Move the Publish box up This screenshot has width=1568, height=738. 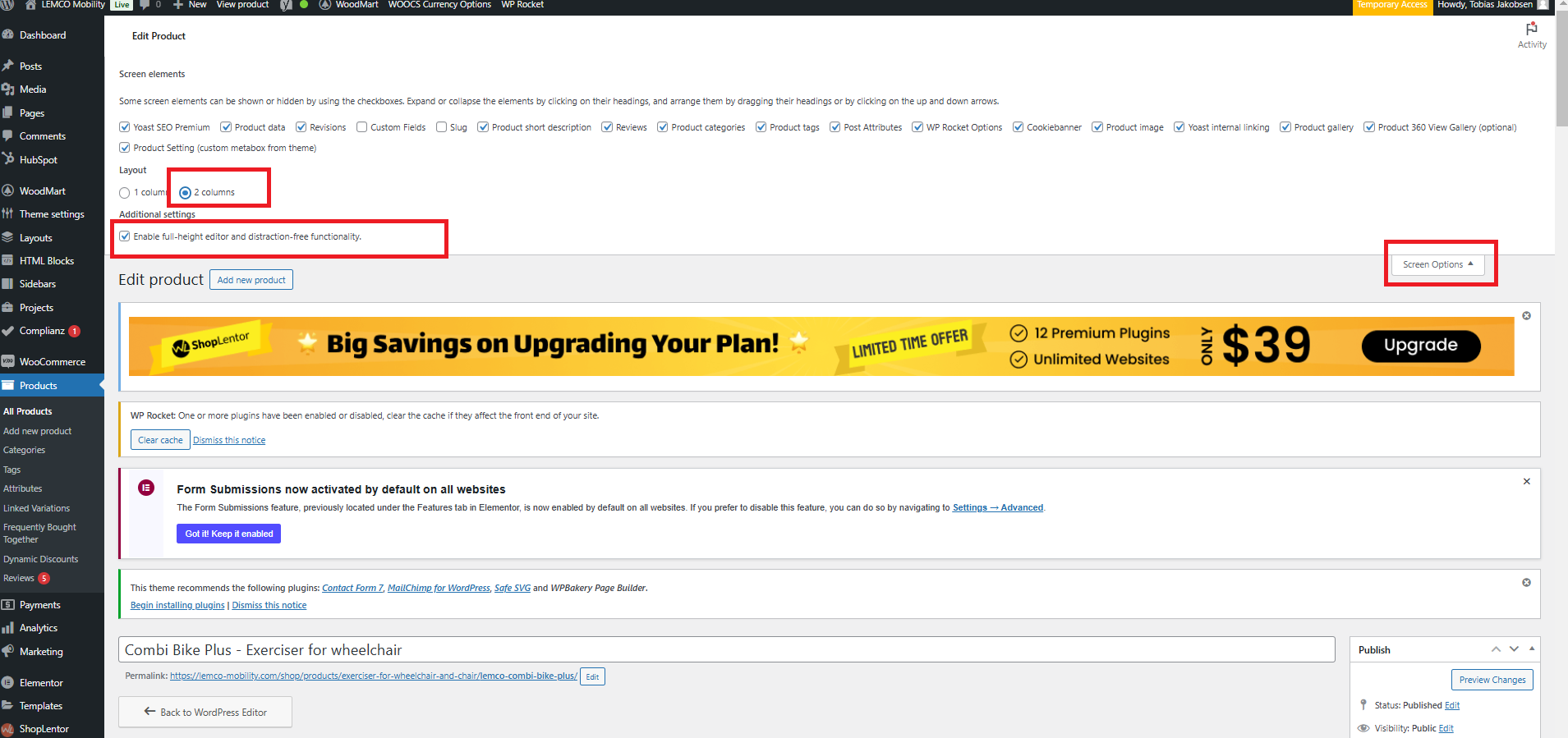pos(1496,649)
